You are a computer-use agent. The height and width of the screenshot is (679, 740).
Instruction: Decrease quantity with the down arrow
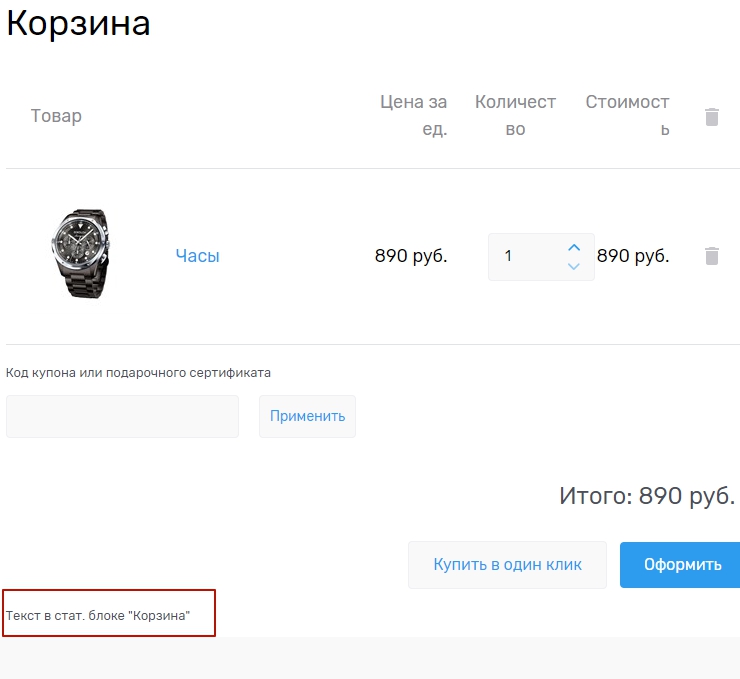574,266
